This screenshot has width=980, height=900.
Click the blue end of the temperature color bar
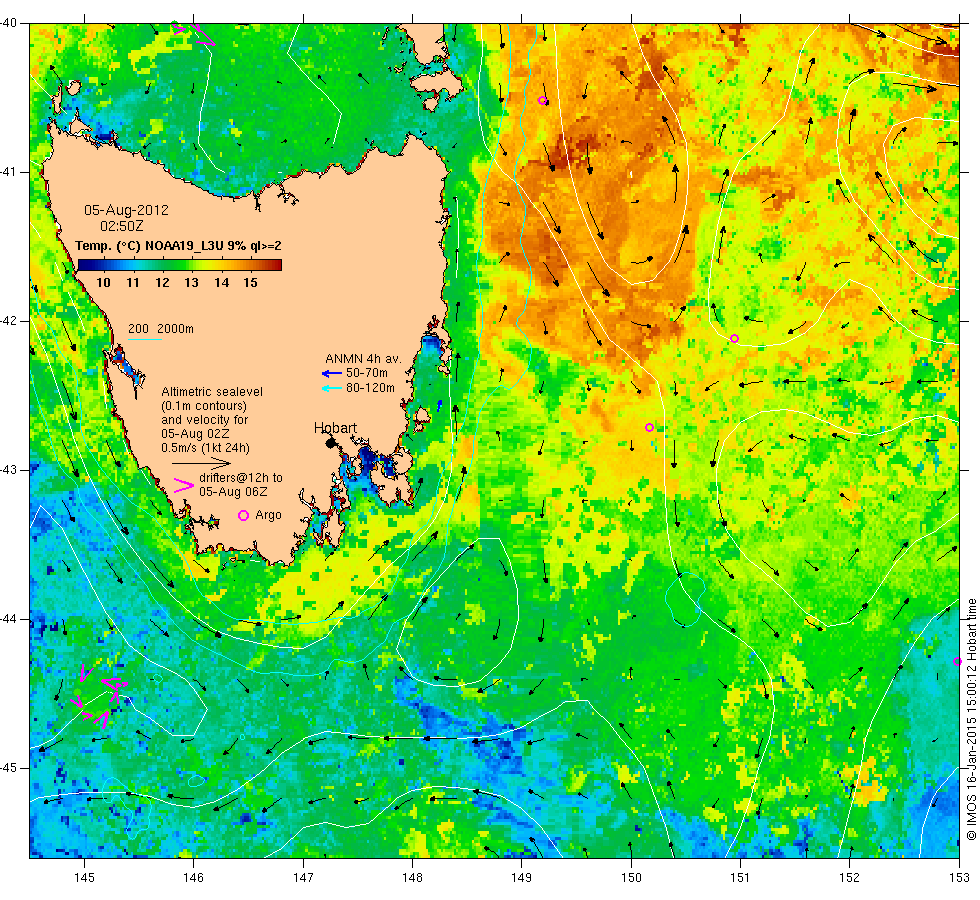tap(84, 265)
